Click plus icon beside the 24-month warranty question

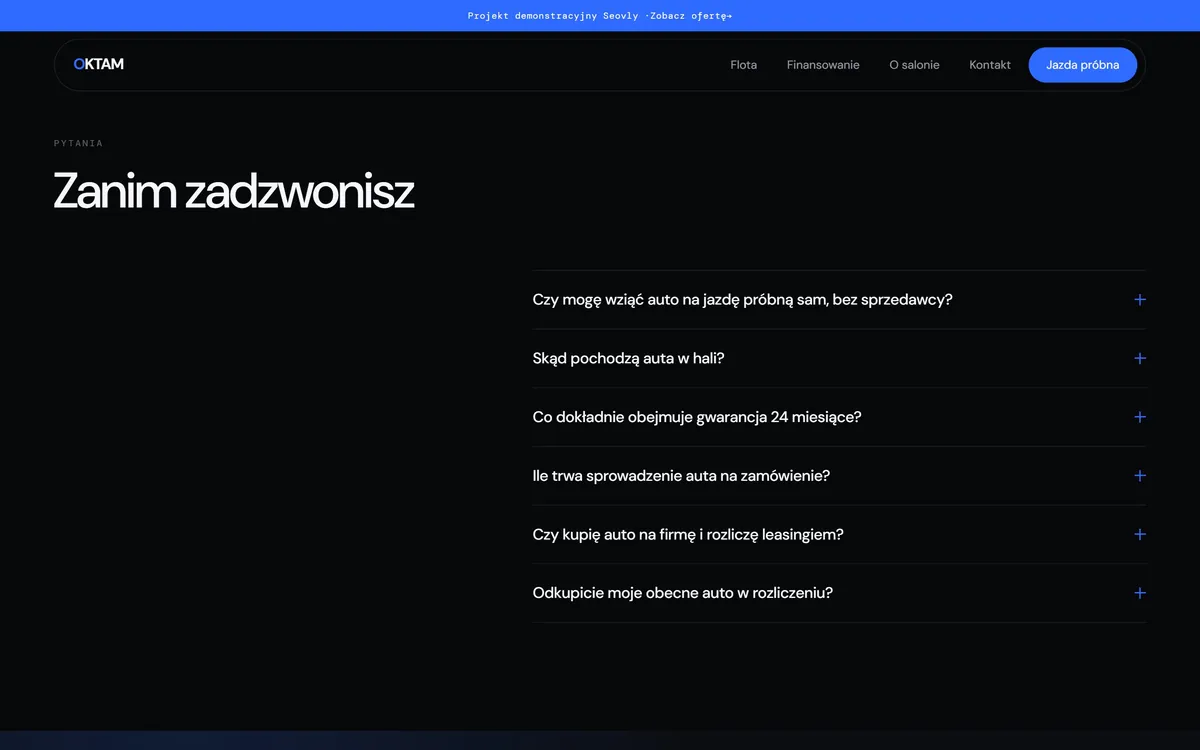pos(1140,417)
